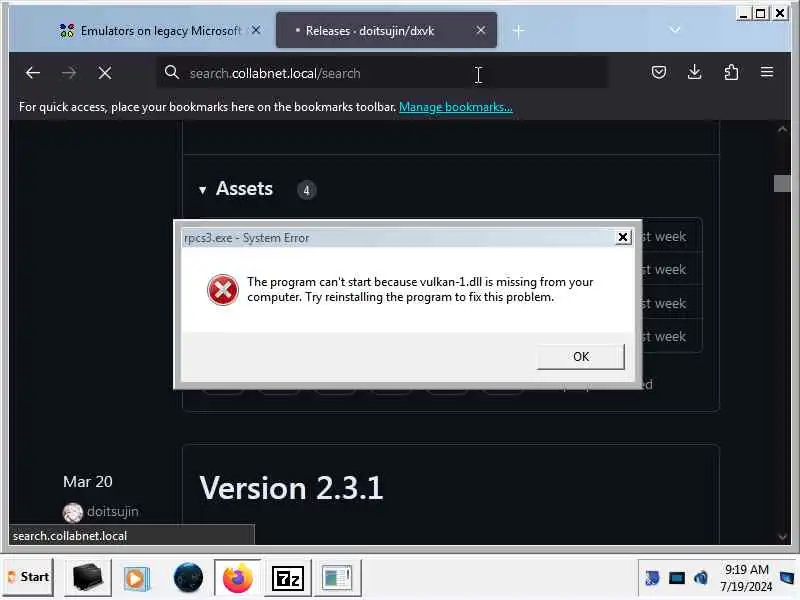
Task: Open the Firefox hamburger menu
Action: click(x=766, y=72)
